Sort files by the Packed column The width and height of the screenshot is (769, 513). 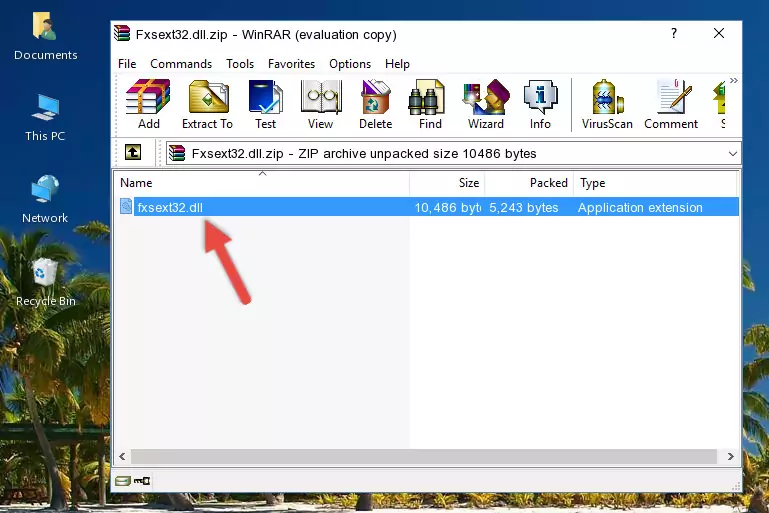pos(529,183)
